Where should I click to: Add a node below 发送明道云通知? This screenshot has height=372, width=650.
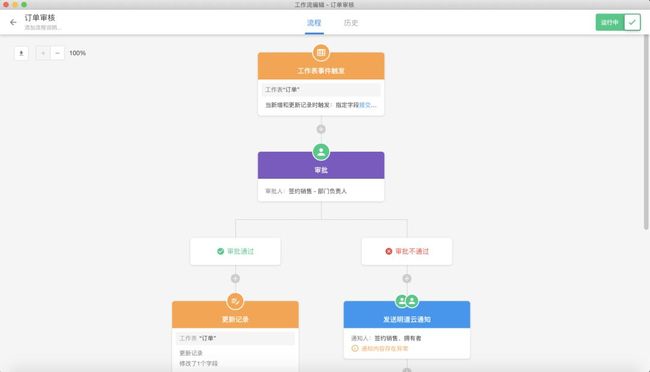click(407, 370)
